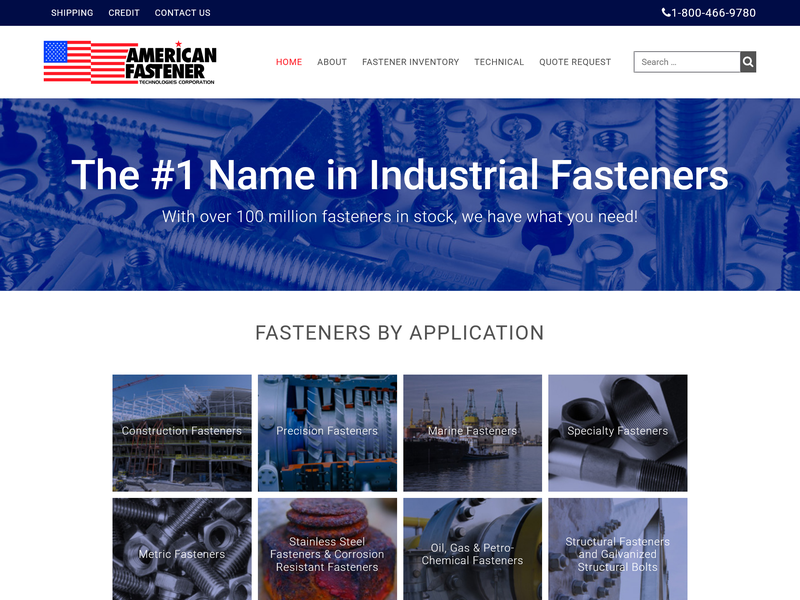
Task: Go to Contact Us page
Action: pos(183,13)
